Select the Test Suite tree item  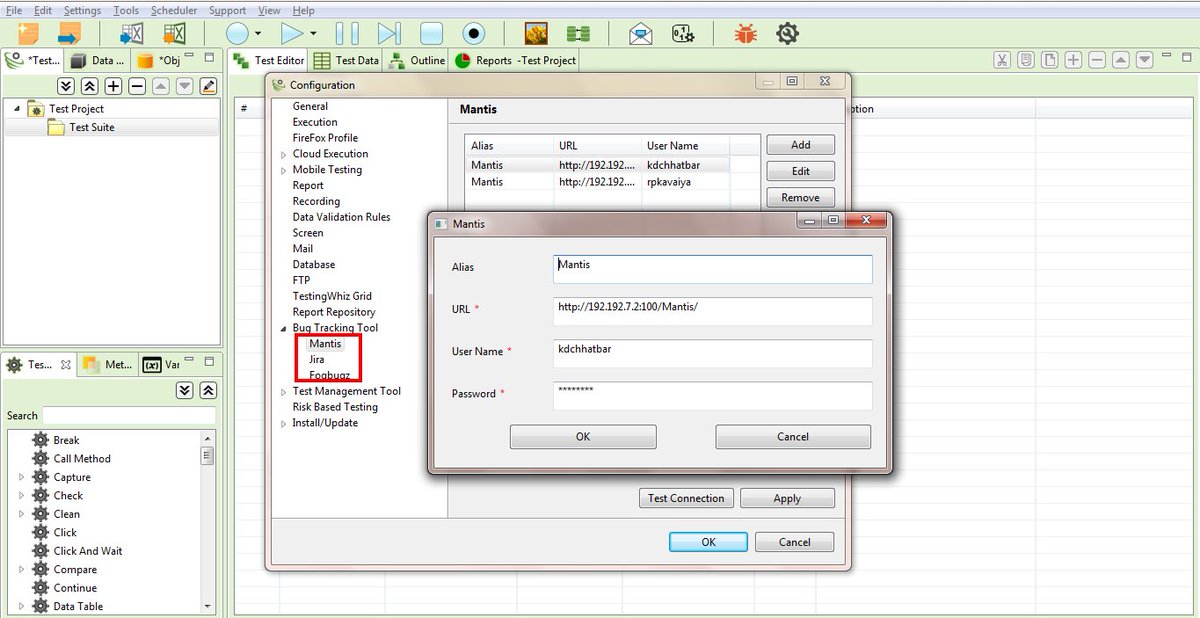pyautogui.click(x=91, y=128)
